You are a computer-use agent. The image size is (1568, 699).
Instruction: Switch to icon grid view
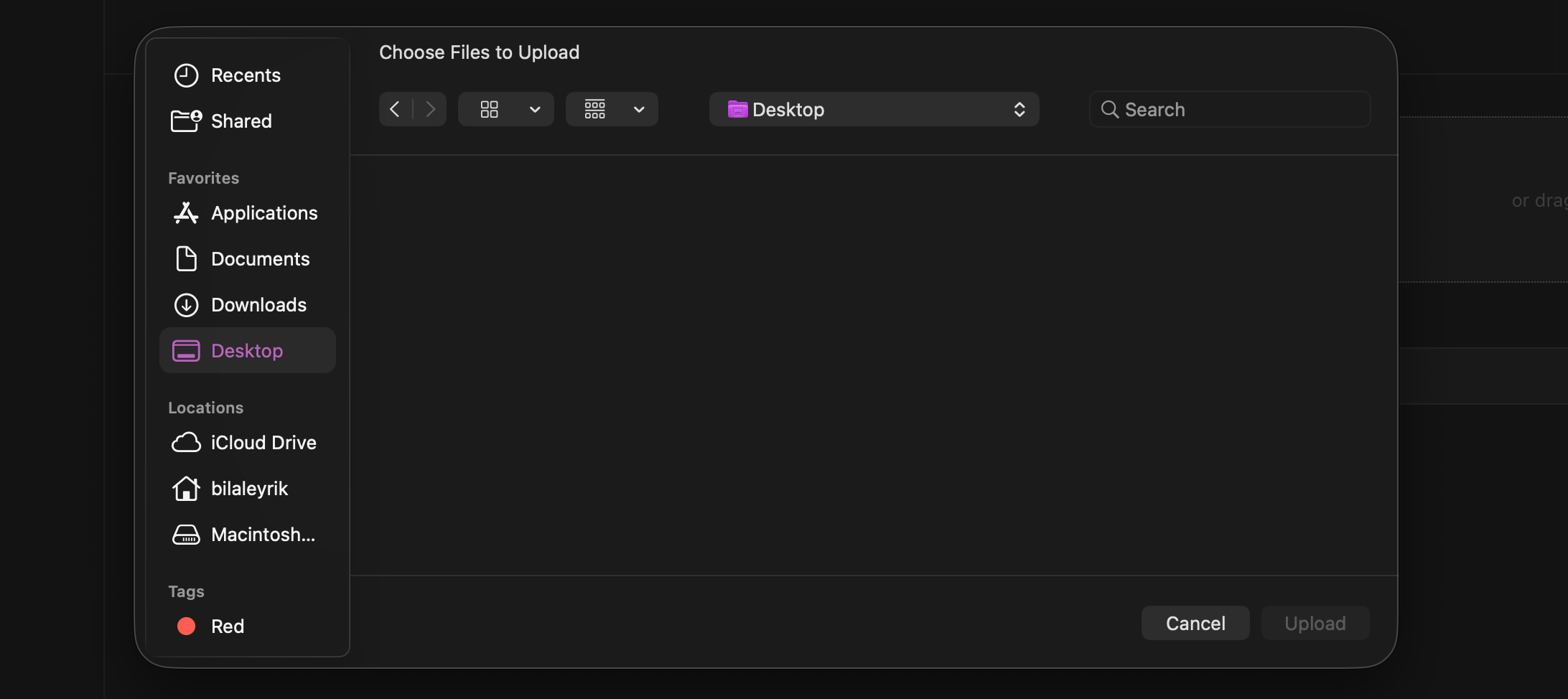tap(490, 109)
